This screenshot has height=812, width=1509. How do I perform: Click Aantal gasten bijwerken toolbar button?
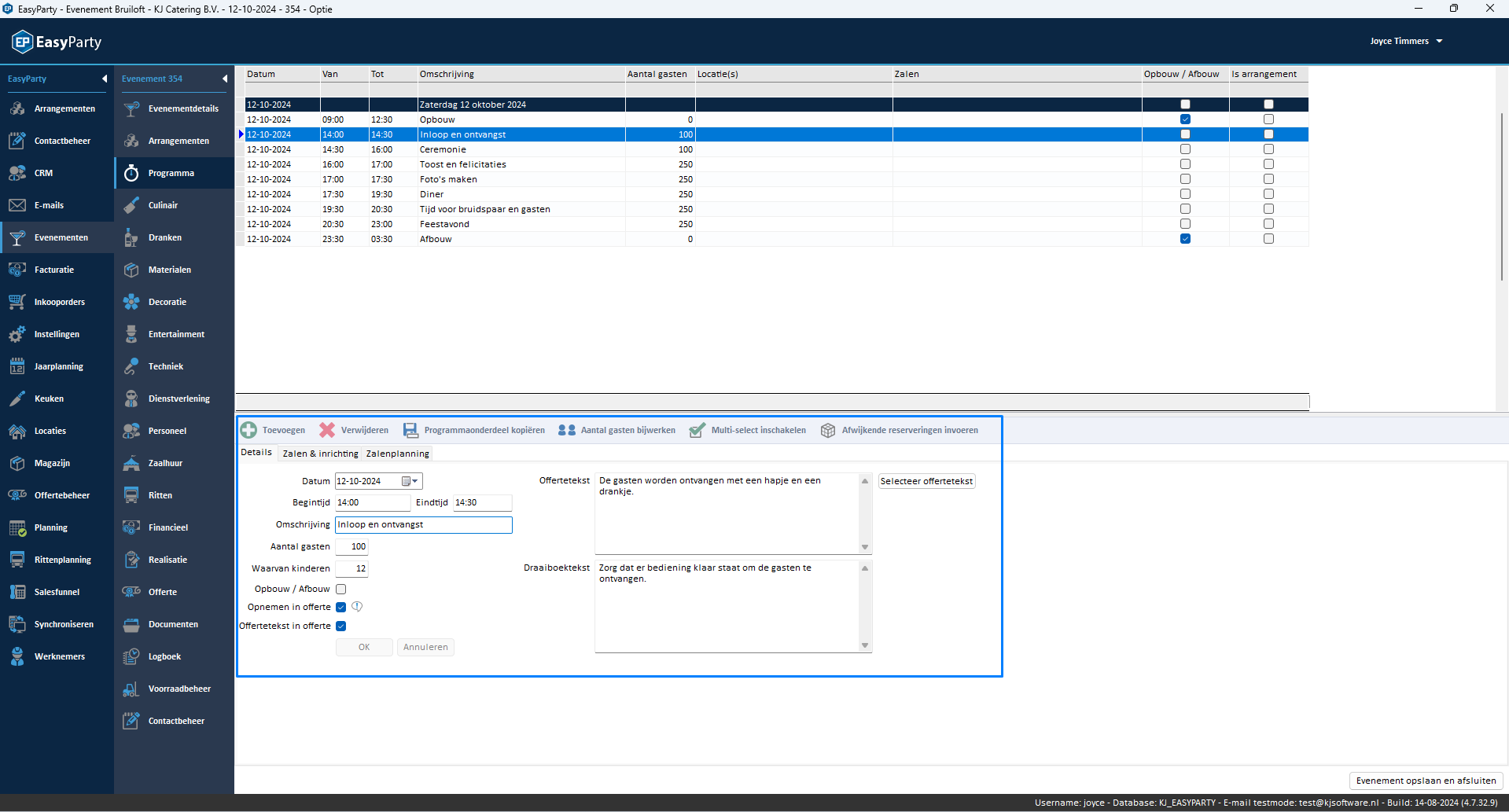pyautogui.click(x=616, y=430)
